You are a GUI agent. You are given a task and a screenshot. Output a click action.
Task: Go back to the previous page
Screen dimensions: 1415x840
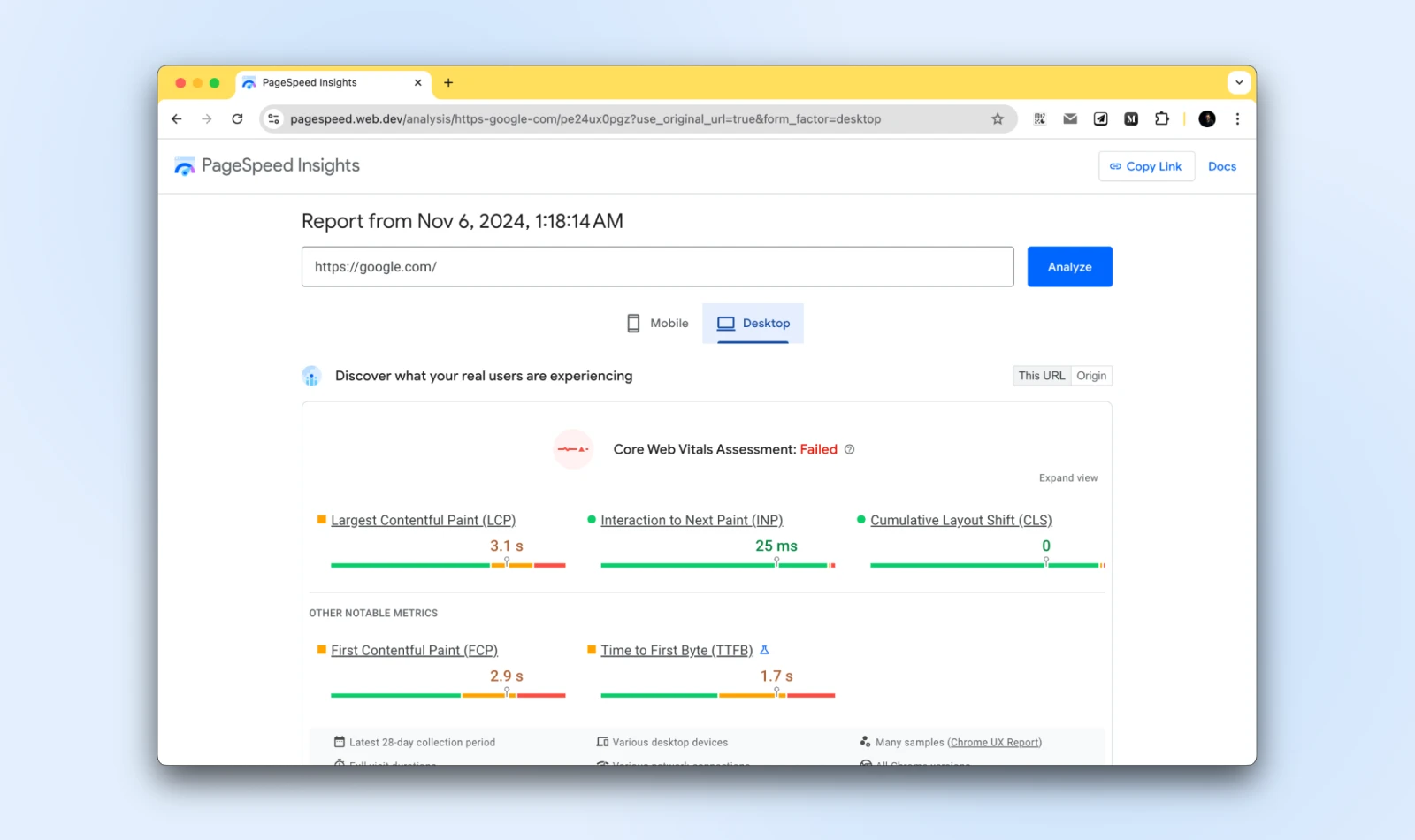(177, 118)
